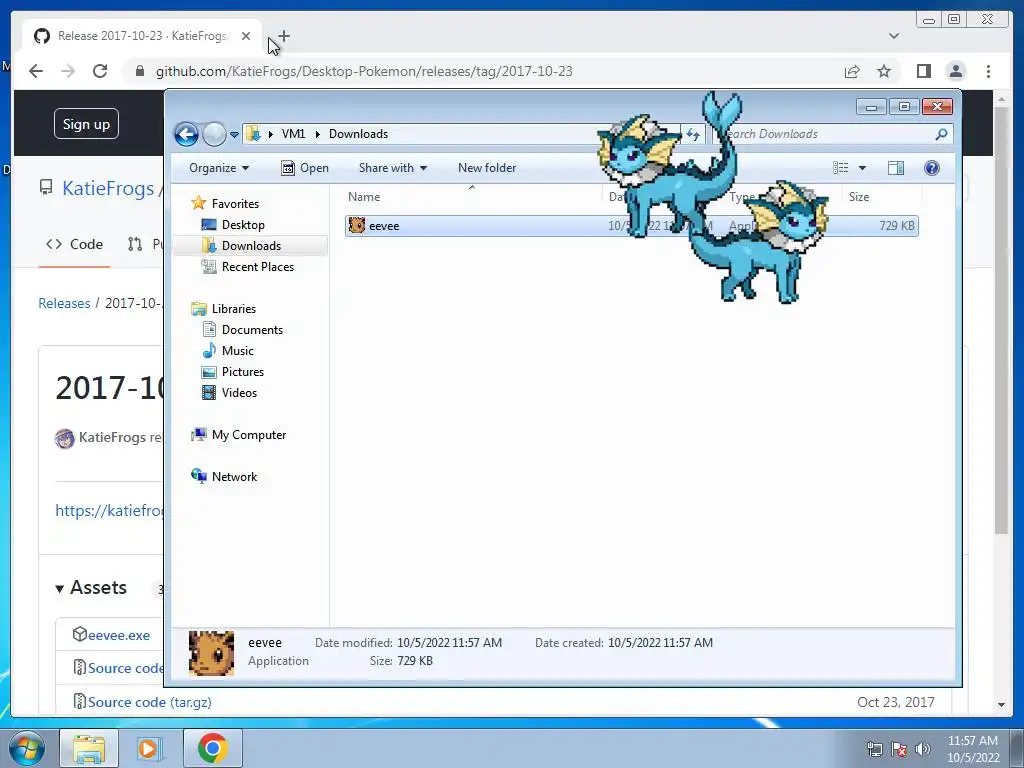Expand the view options dropdown arrow
1024x768 pixels.
[862, 168]
